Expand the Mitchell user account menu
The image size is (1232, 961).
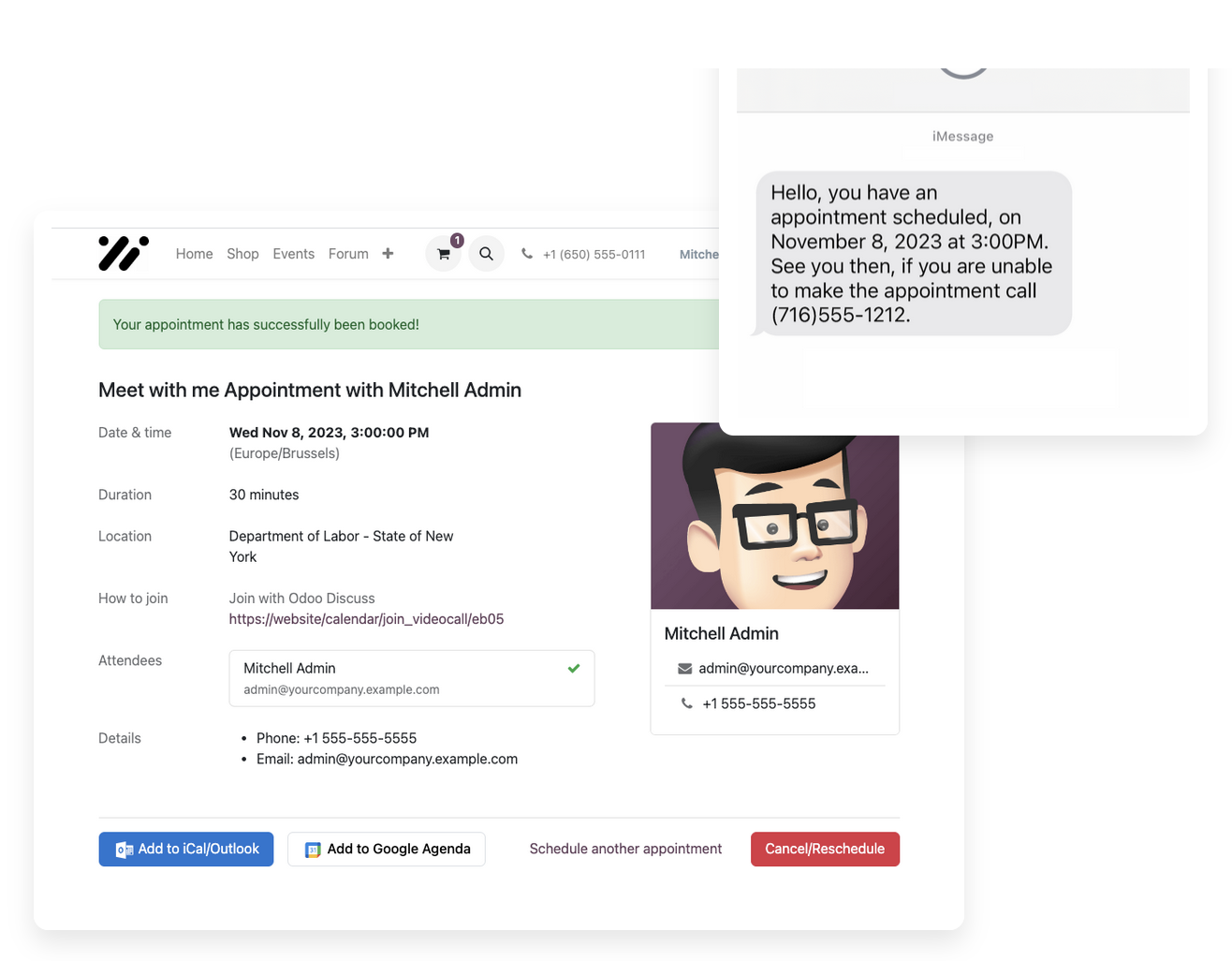tap(698, 254)
